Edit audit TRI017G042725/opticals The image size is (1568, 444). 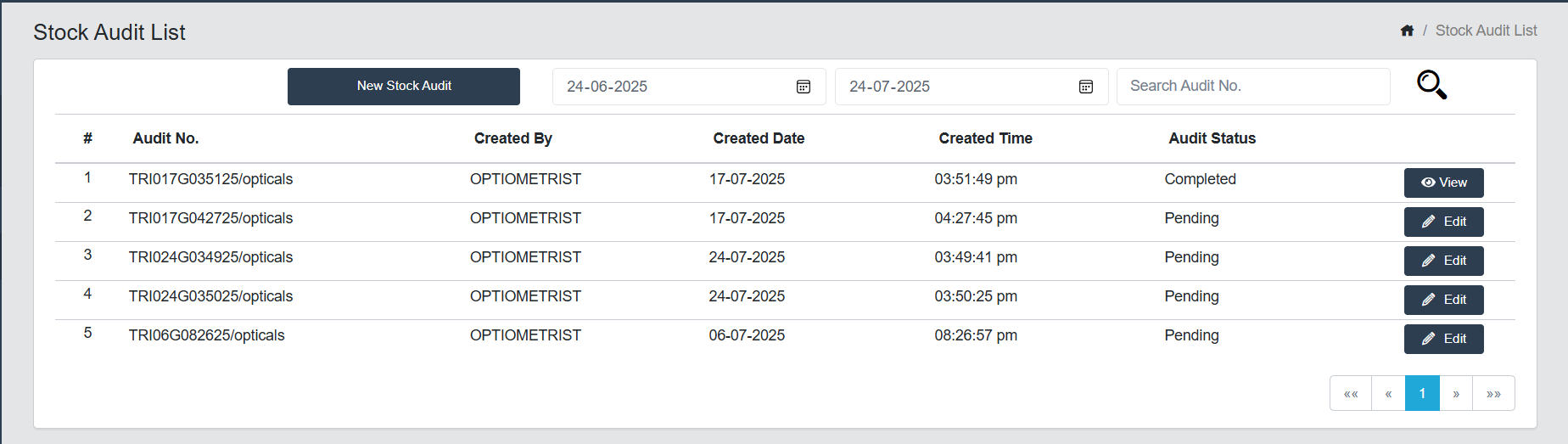pyautogui.click(x=1443, y=222)
